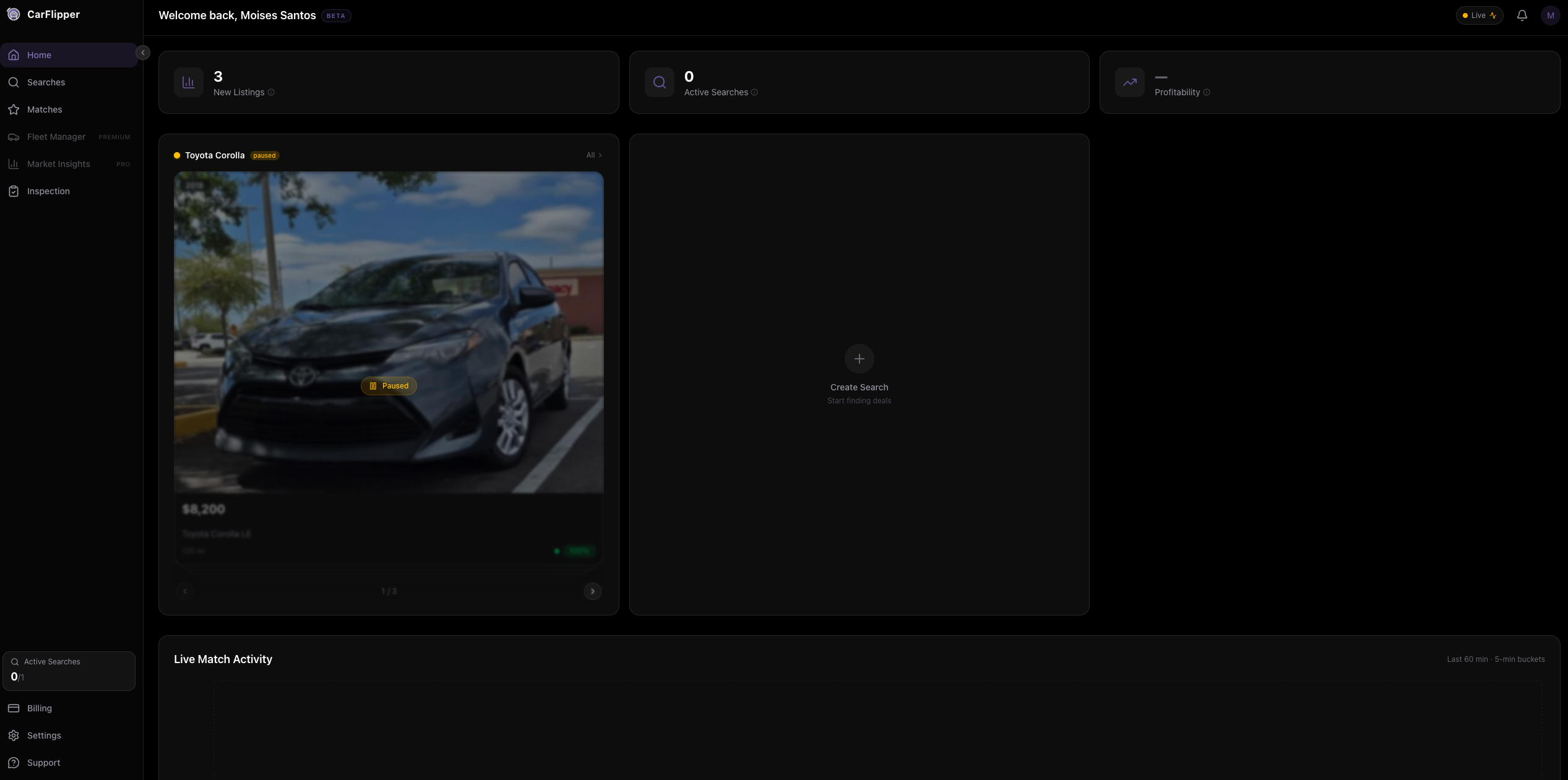Open Searches in the sidebar
1568x780 pixels.
pyautogui.click(x=46, y=82)
